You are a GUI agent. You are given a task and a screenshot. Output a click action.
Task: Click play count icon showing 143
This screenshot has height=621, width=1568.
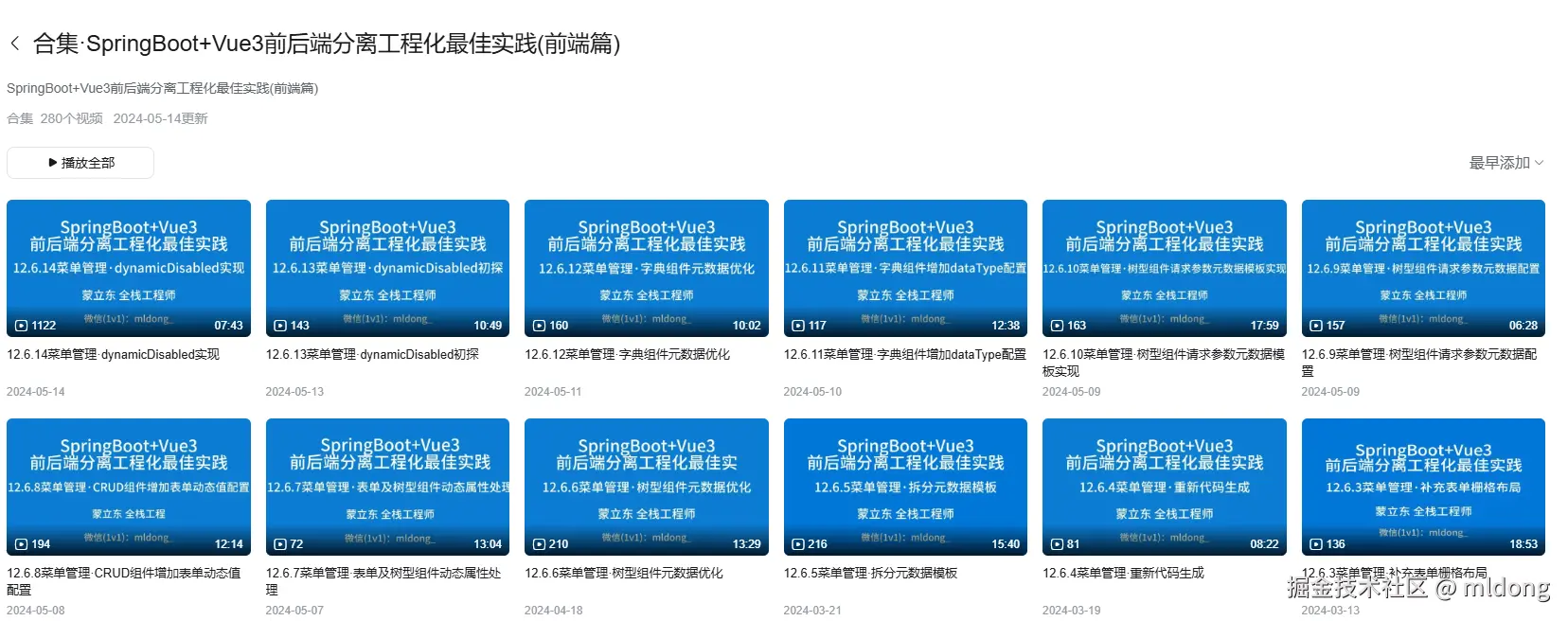point(280,326)
